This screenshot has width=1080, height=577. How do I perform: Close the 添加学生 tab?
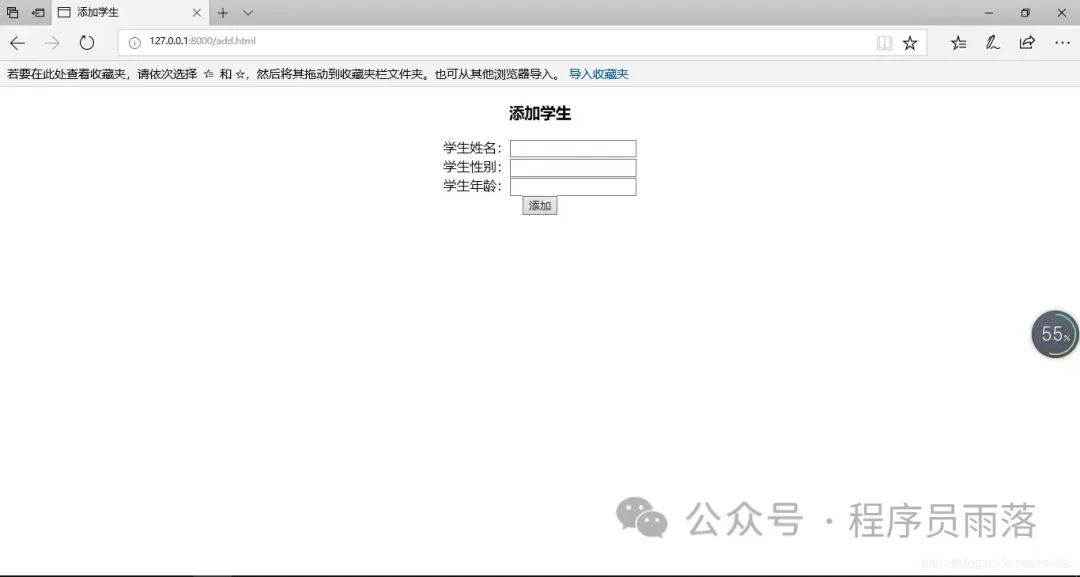(197, 12)
